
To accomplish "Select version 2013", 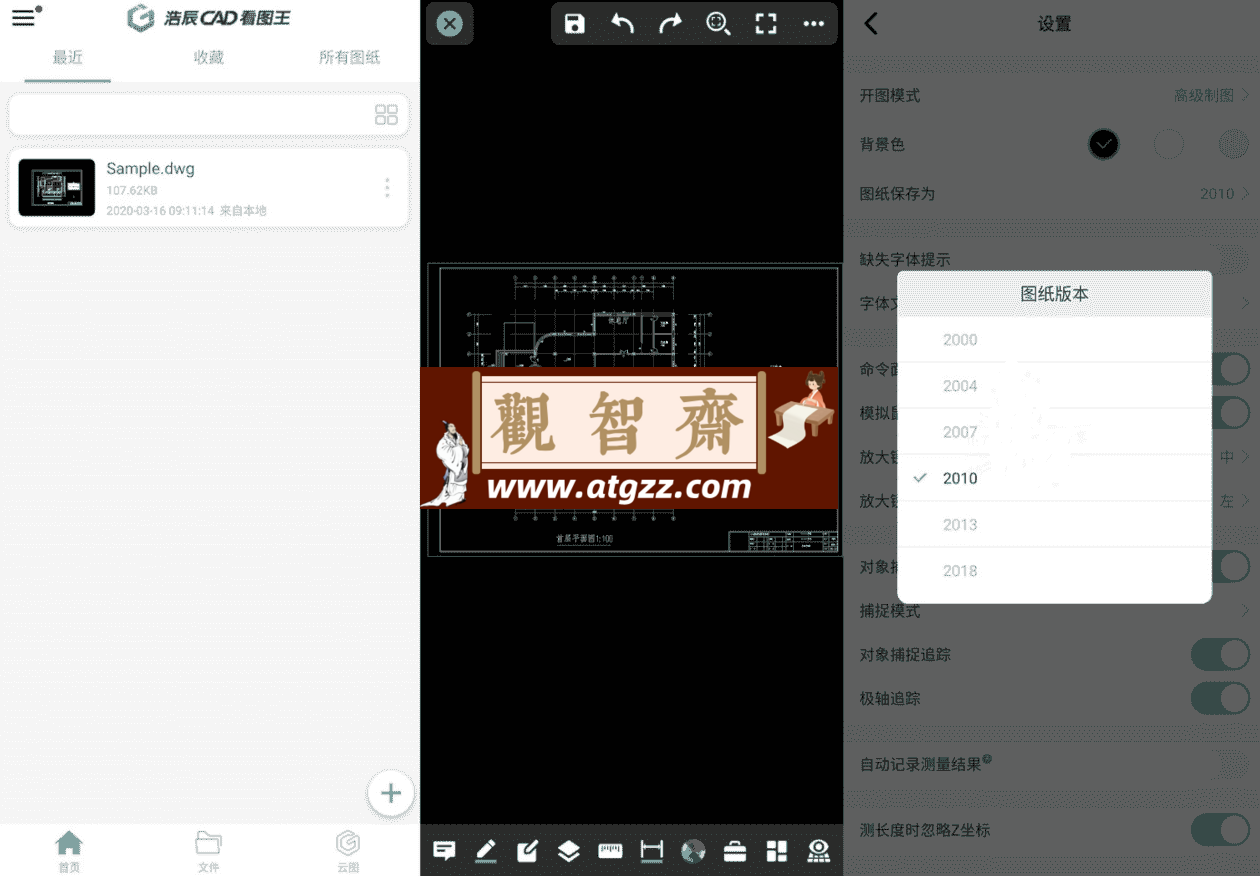I will tap(1054, 524).
